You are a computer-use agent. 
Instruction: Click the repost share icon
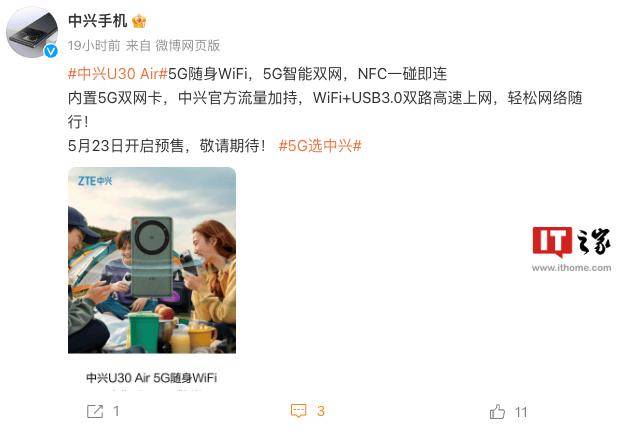pyautogui.click(x=95, y=411)
